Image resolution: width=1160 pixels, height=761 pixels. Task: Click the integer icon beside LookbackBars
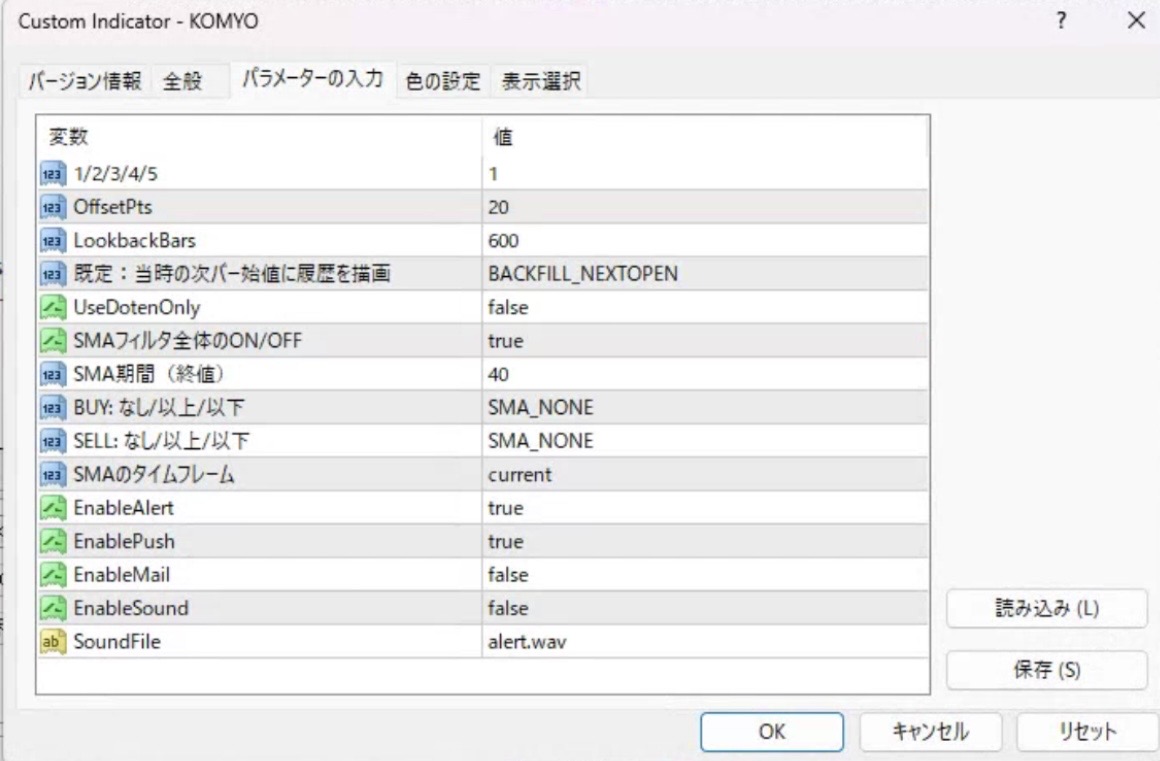pyautogui.click(x=53, y=240)
